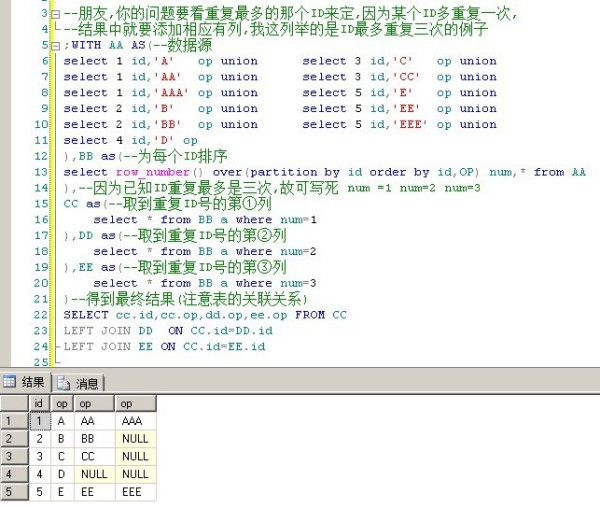Screen dimensions: 600x508
Task: Click the AAA cell in row 1
Action: click(x=132, y=421)
